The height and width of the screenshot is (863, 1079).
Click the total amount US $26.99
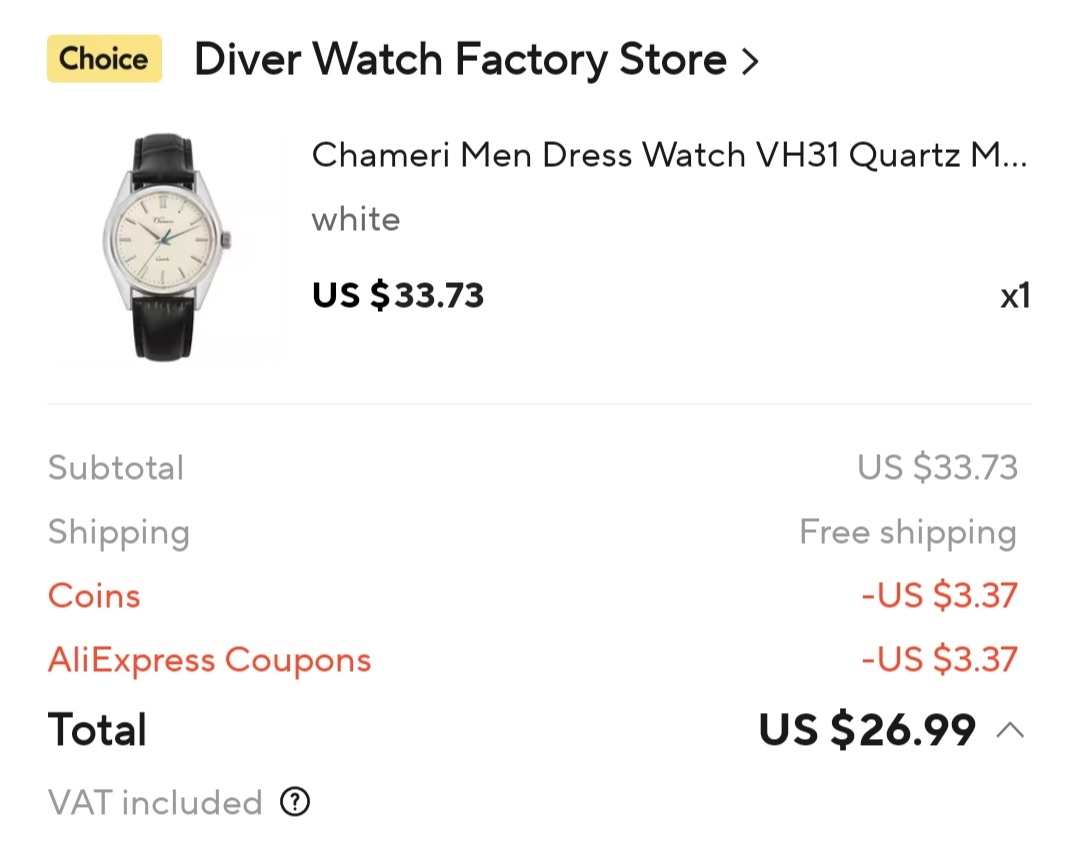867,730
